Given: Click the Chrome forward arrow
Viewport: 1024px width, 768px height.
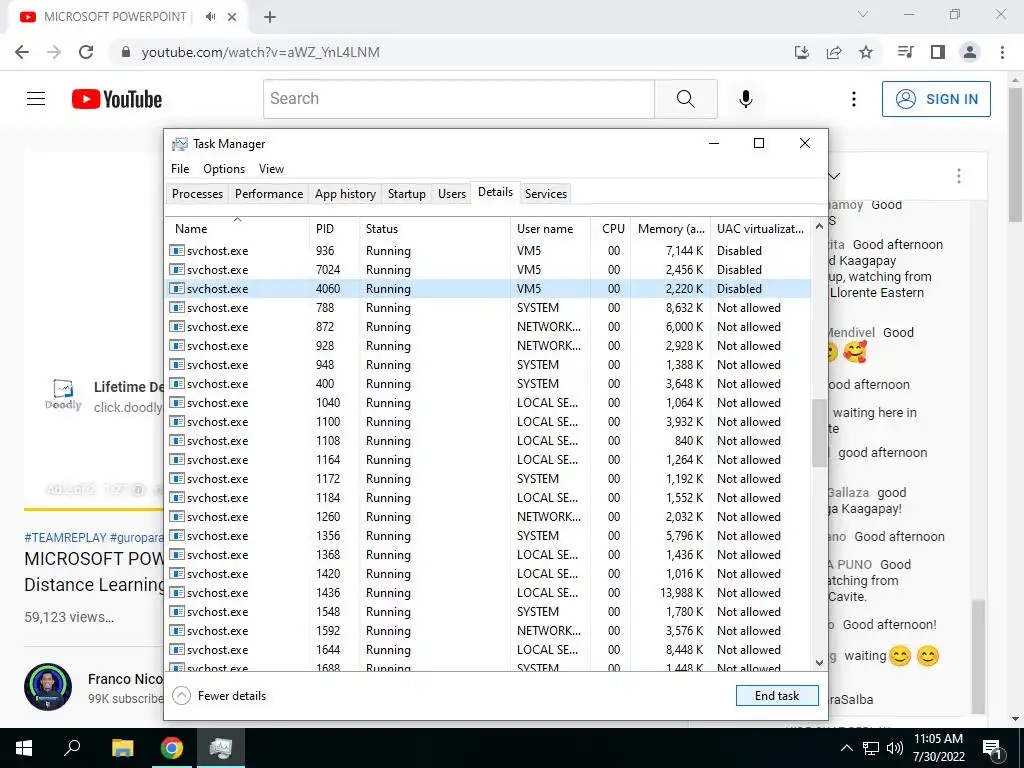Looking at the screenshot, I should point(54,52).
